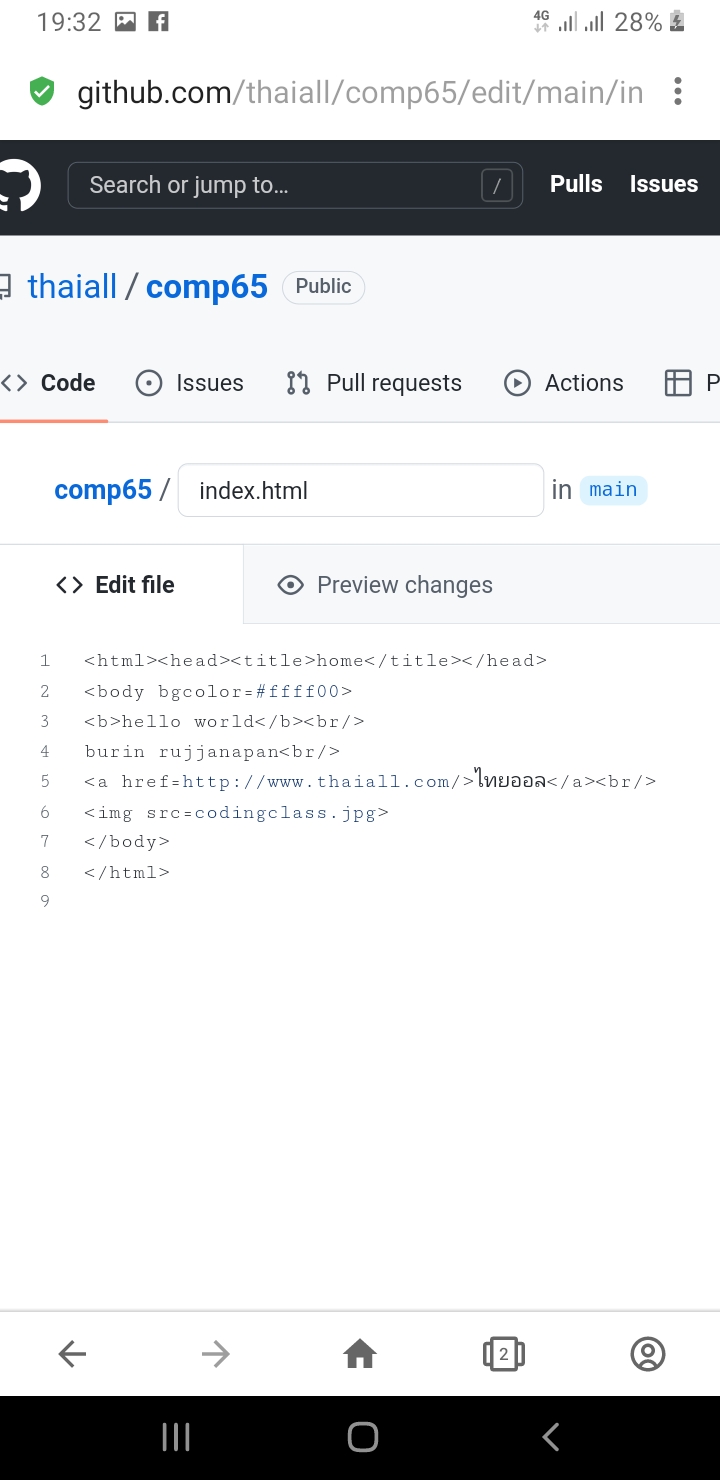The height and width of the screenshot is (1480, 720).
Task: Tap the browser home icon
Action: pyautogui.click(x=360, y=1354)
